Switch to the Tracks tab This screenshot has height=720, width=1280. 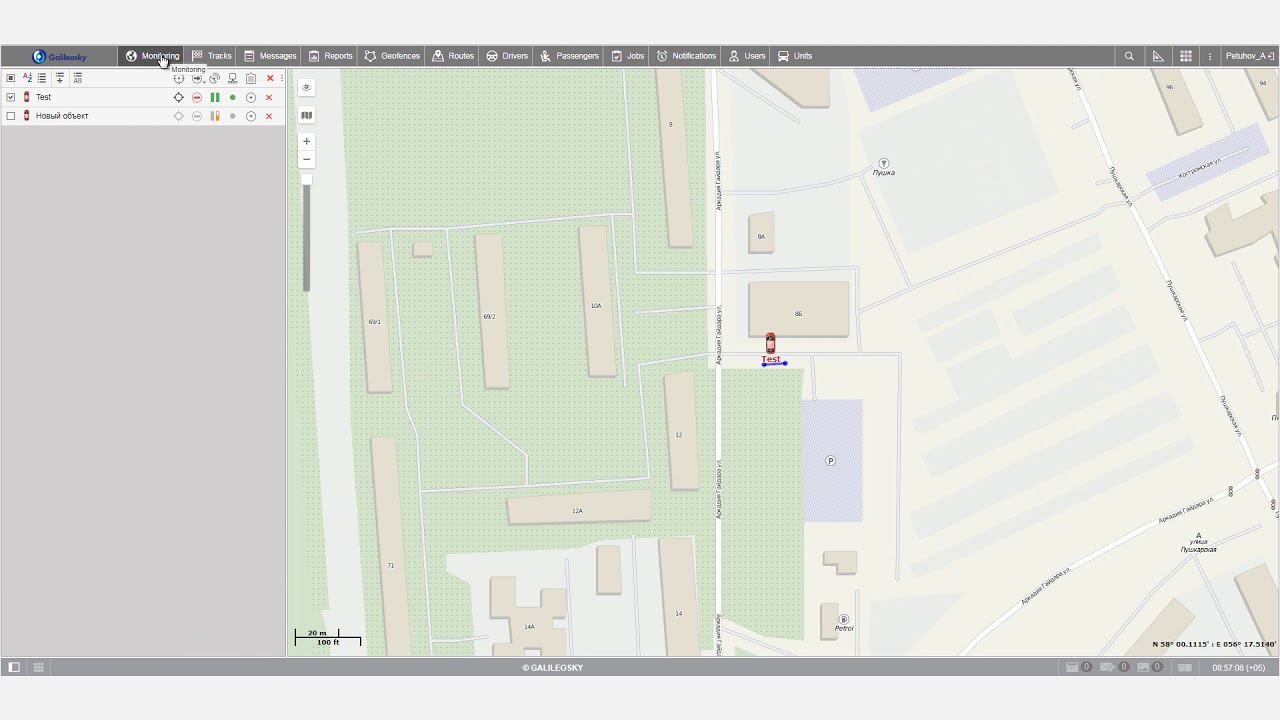212,56
